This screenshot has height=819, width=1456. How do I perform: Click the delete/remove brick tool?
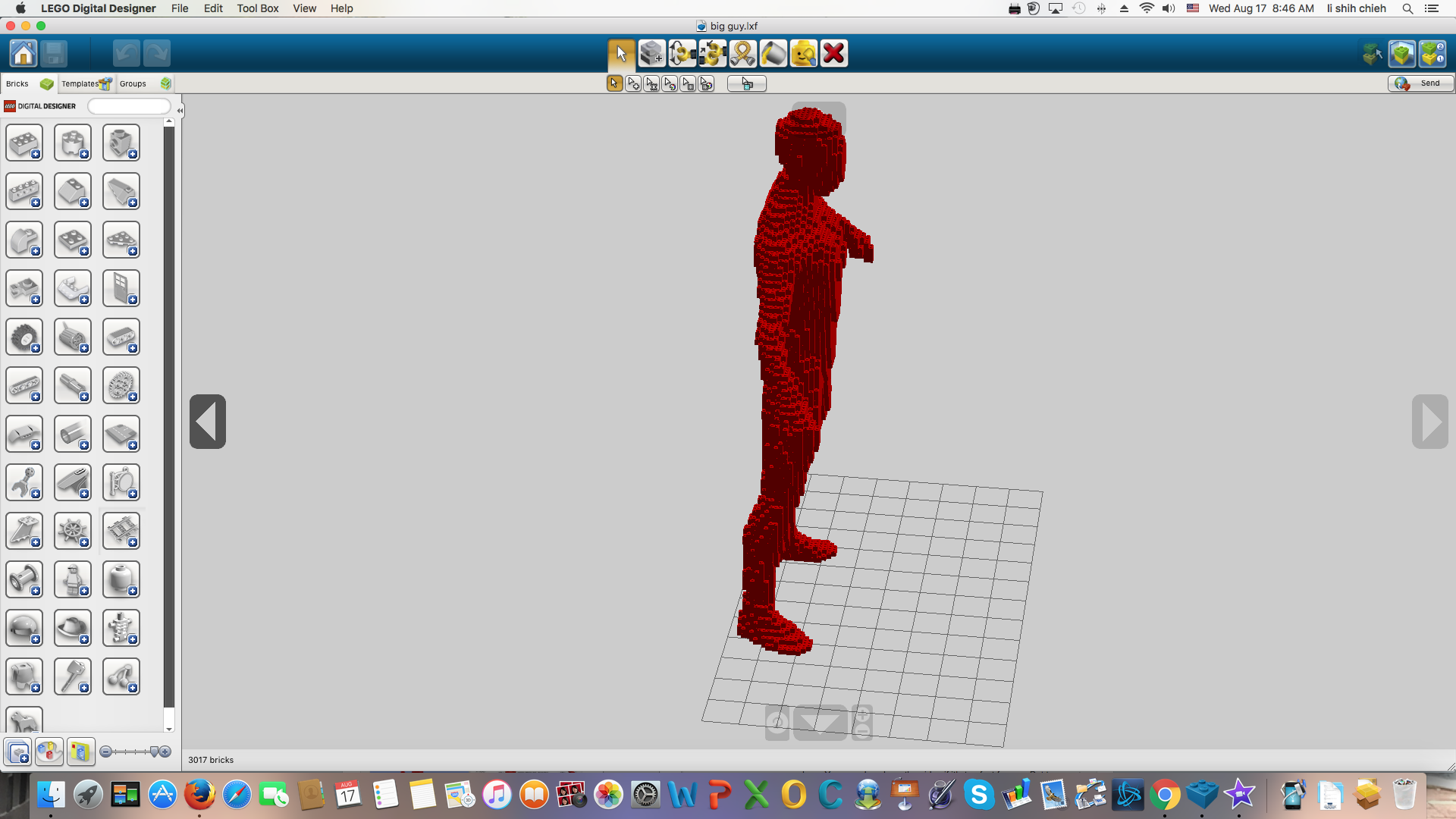(x=833, y=52)
